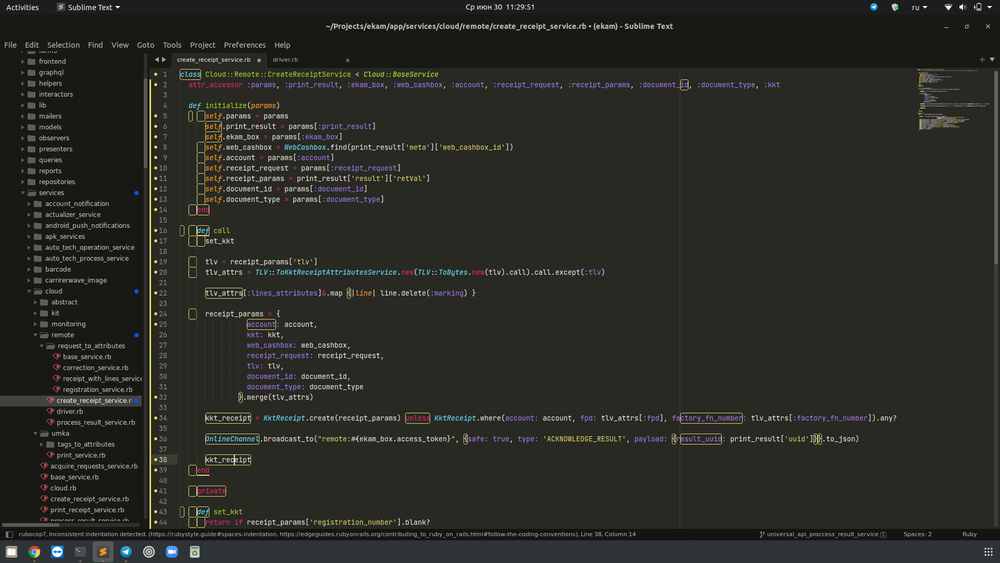Open Telegram from the dock
This screenshot has height=563, width=1000.
click(x=126, y=551)
